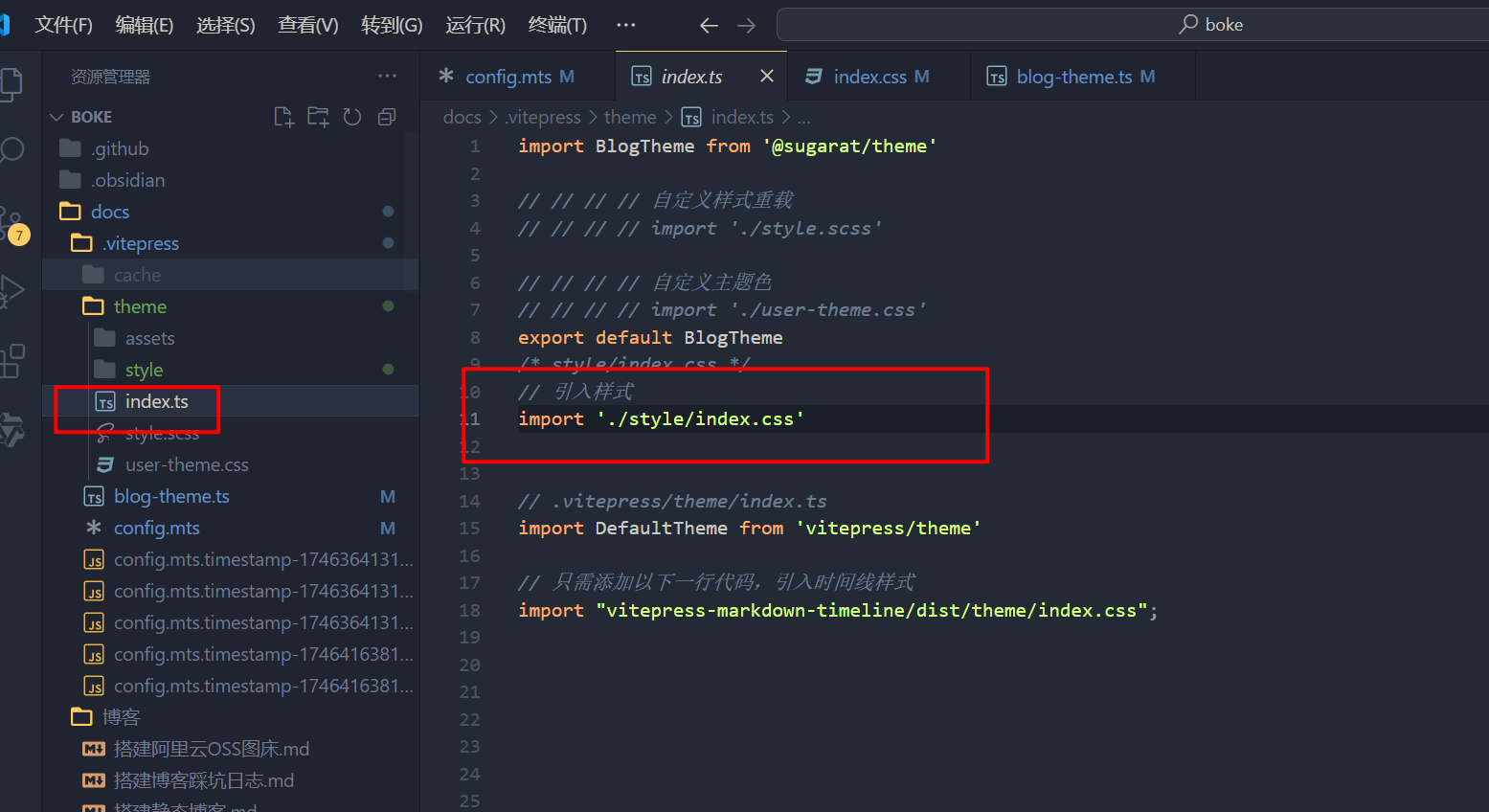Expand the assets folder
Viewport: 1489px width, 812px height.
(x=149, y=338)
